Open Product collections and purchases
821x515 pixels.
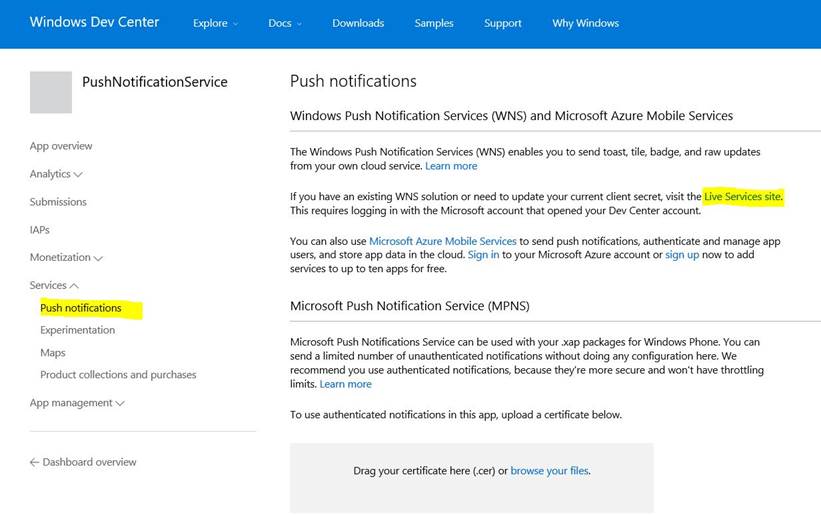tap(118, 375)
